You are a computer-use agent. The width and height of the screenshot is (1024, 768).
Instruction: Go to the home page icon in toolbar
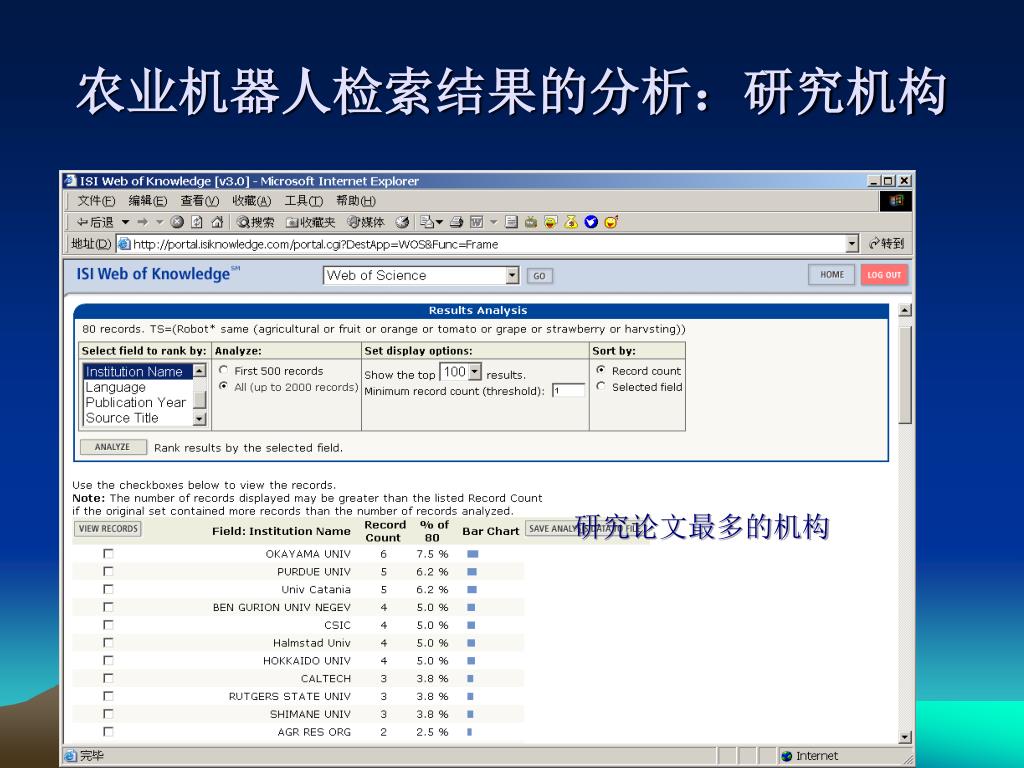tap(217, 222)
